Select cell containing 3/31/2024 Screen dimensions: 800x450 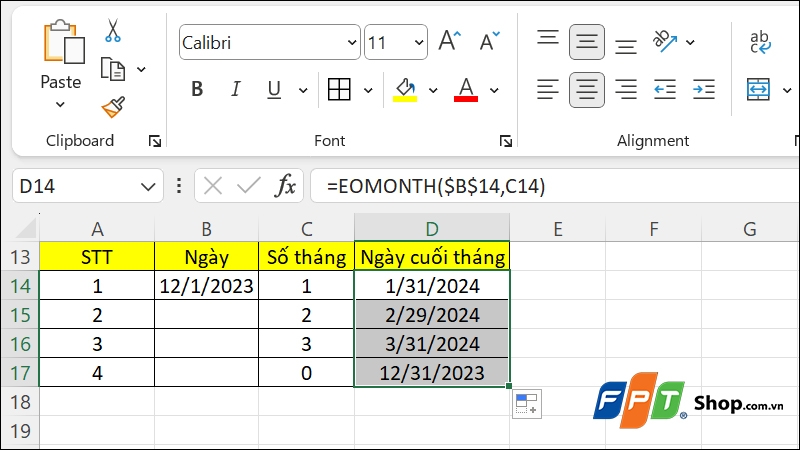(x=432, y=344)
